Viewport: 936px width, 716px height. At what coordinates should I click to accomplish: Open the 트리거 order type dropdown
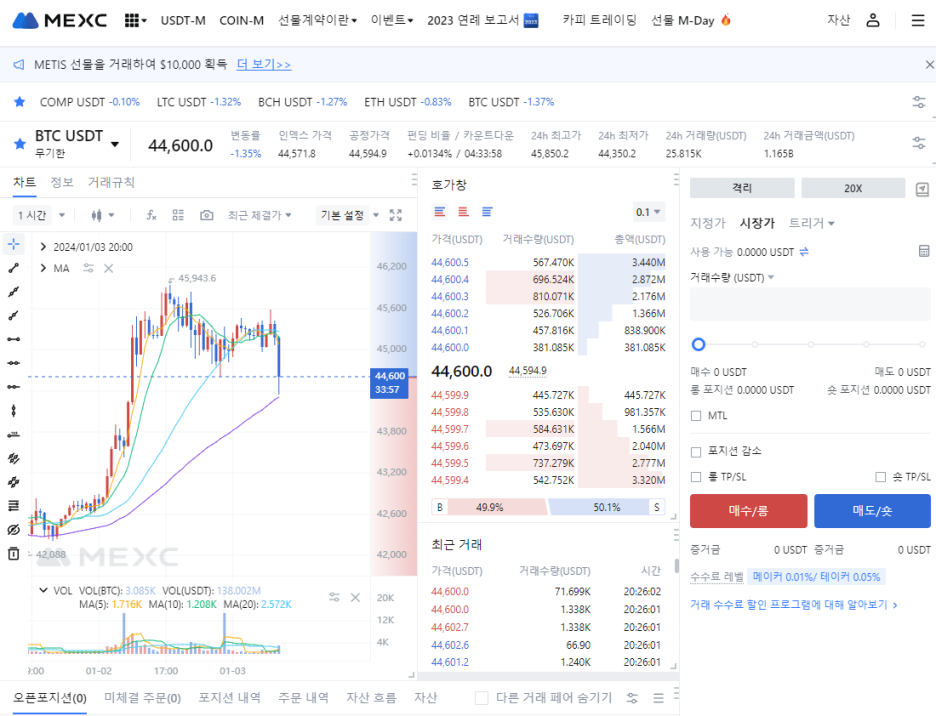tap(812, 223)
